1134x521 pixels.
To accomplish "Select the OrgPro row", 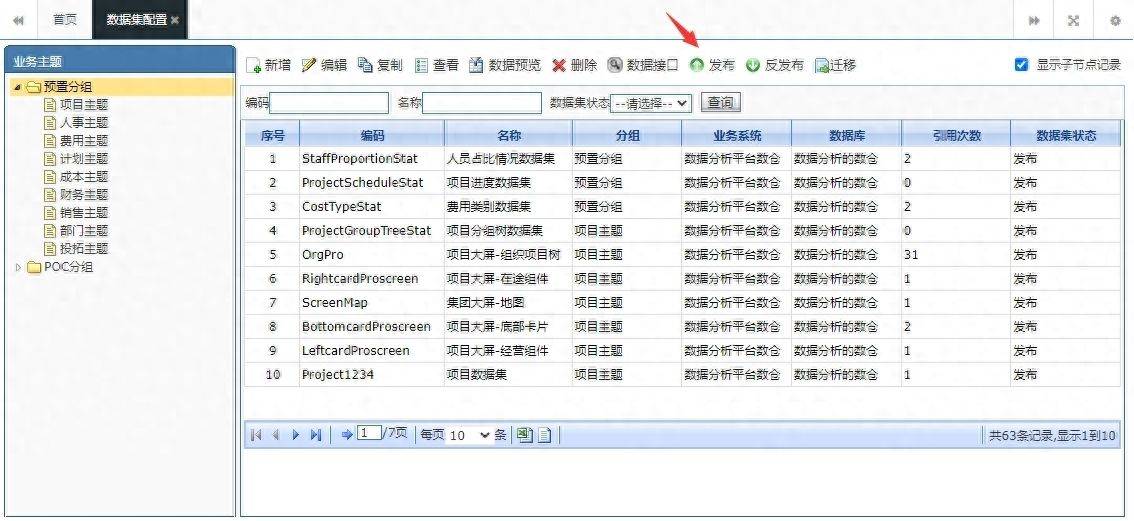I will [x=683, y=255].
